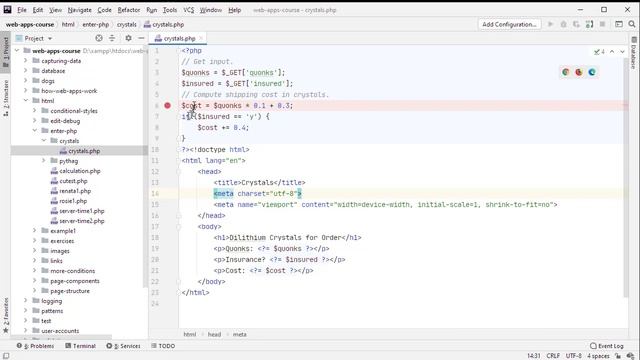Click the locate-file target icon in Project panel
This screenshot has width=640, height=360.
99,38
